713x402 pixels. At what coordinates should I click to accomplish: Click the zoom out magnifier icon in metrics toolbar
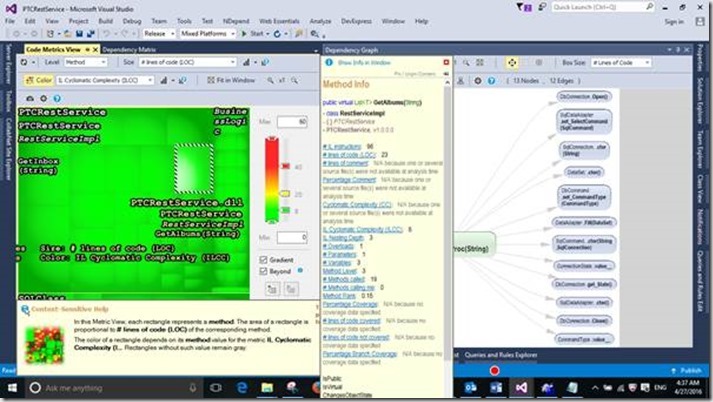[x=270, y=80]
